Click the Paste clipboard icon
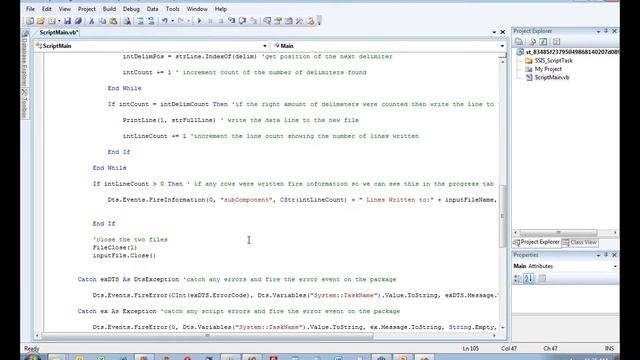 113,21
